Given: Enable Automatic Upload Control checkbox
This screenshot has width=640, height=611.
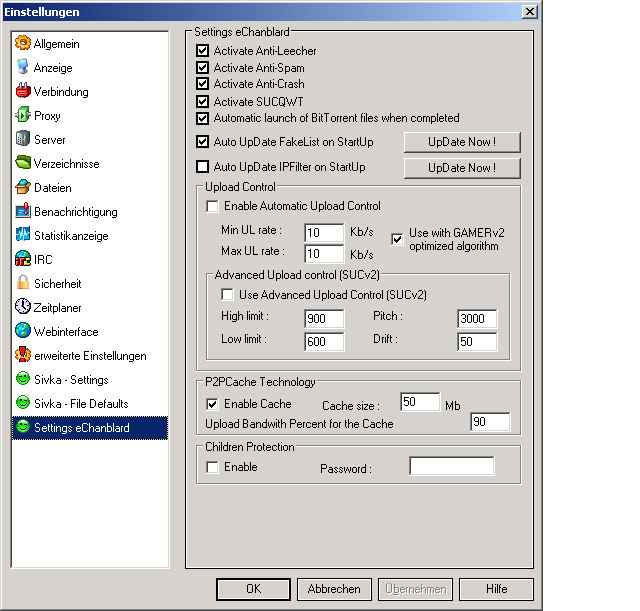Looking at the screenshot, I should [212, 206].
